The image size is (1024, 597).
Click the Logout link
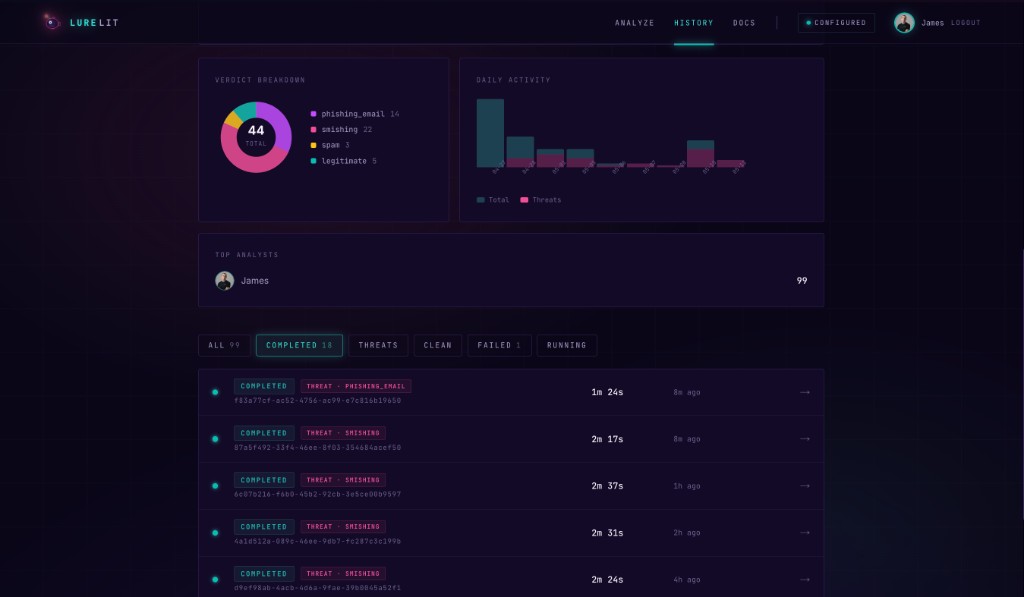965,23
